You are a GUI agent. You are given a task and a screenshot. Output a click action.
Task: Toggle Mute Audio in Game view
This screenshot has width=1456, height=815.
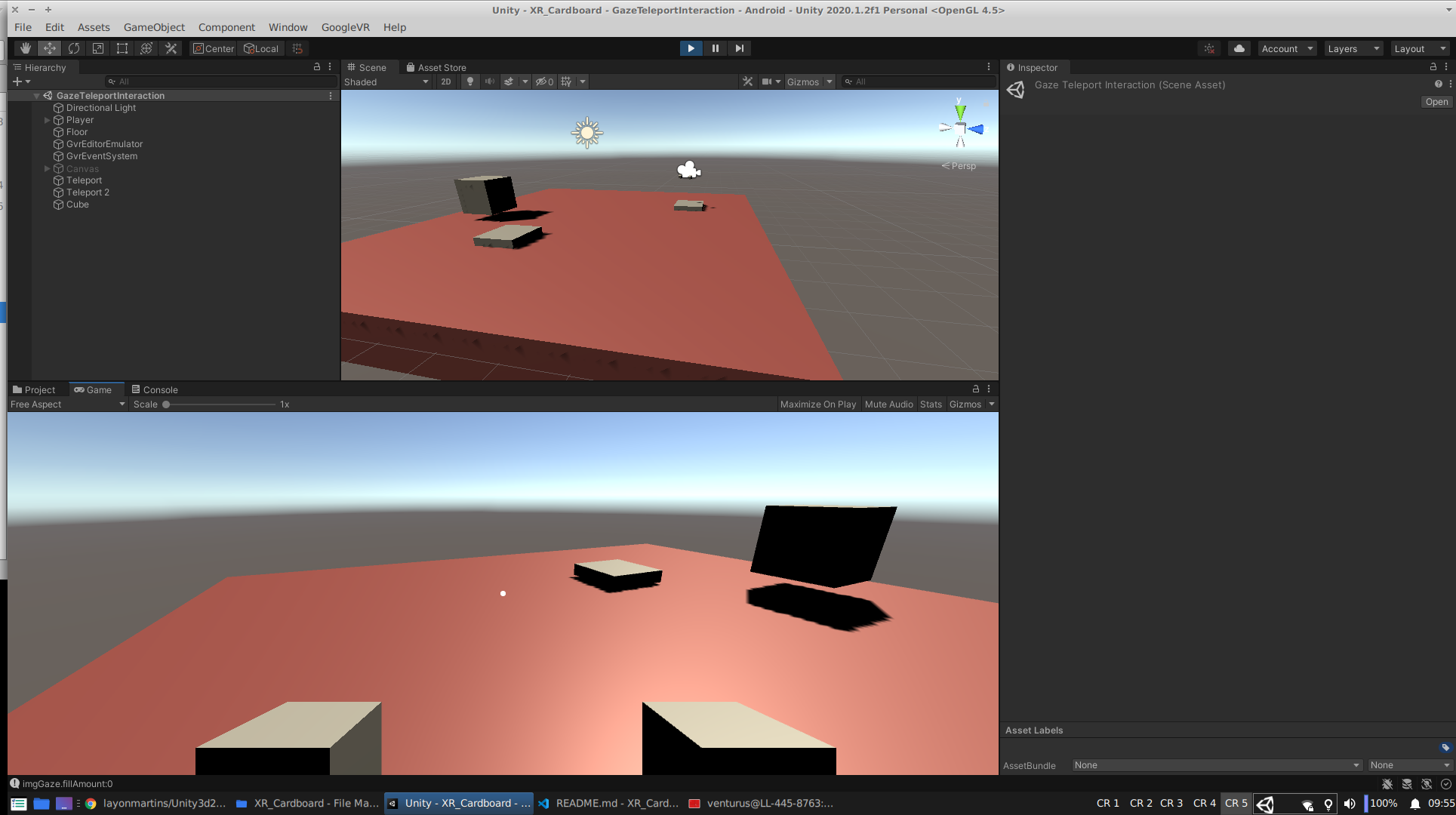888,404
